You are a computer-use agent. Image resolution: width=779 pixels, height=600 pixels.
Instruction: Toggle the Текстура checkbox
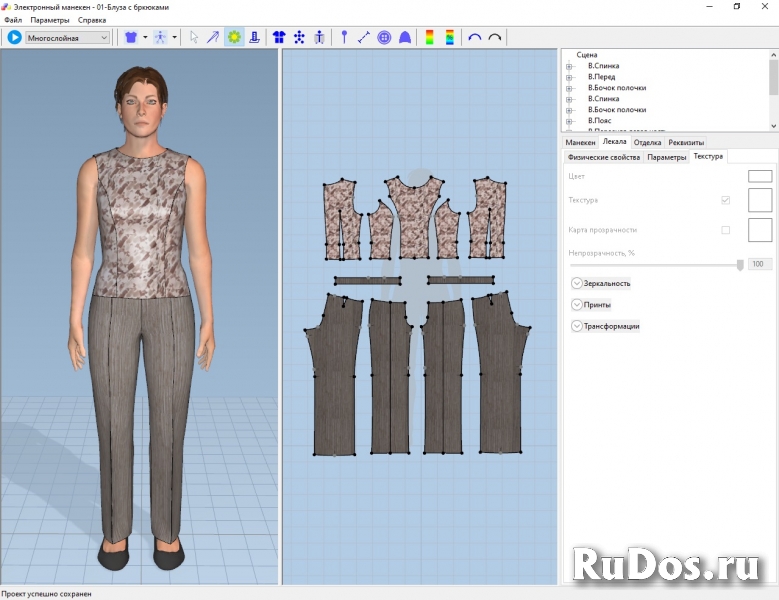(x=725, y=200)
